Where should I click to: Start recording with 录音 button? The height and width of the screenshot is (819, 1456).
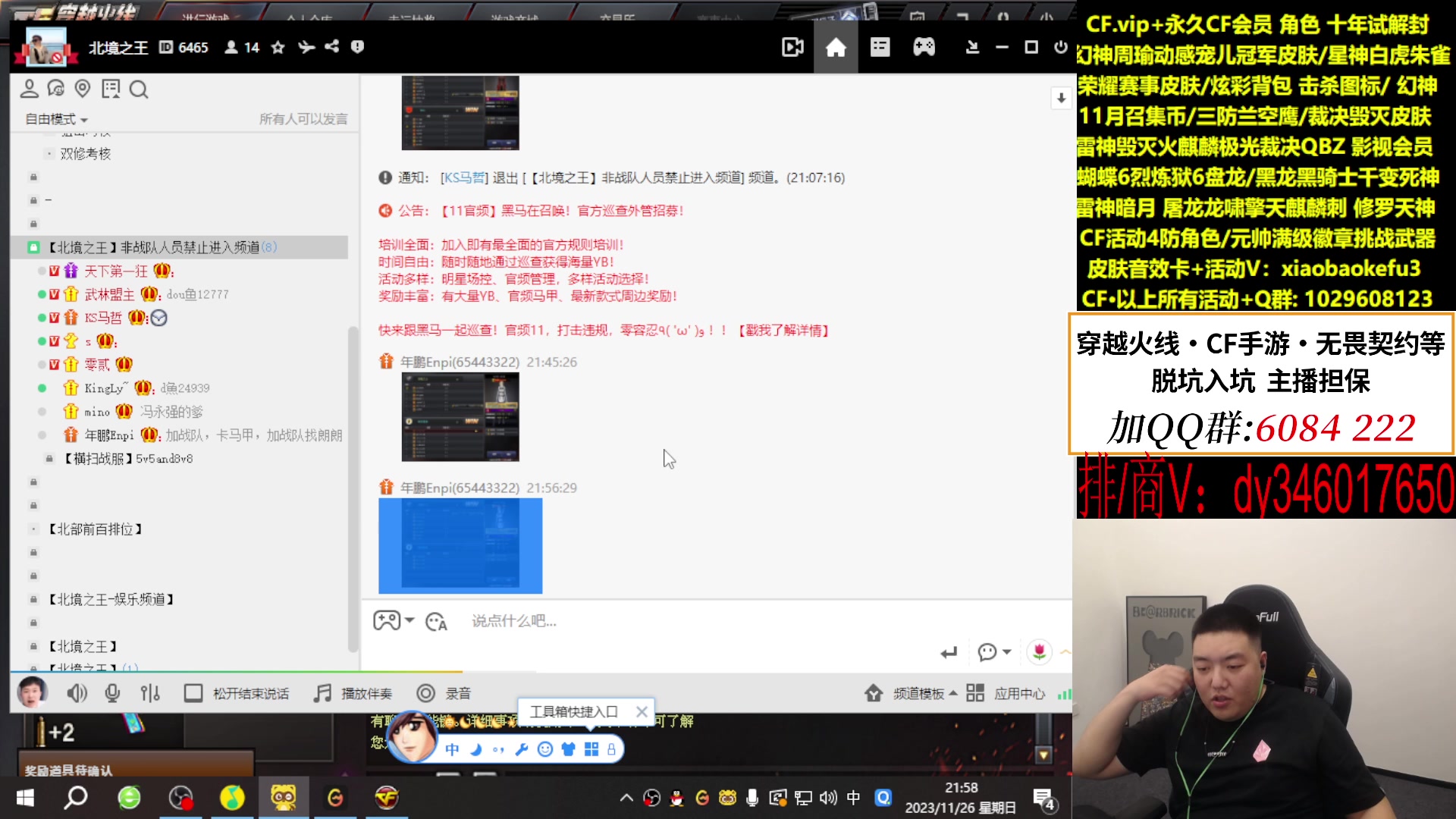[x=444, y=693]
